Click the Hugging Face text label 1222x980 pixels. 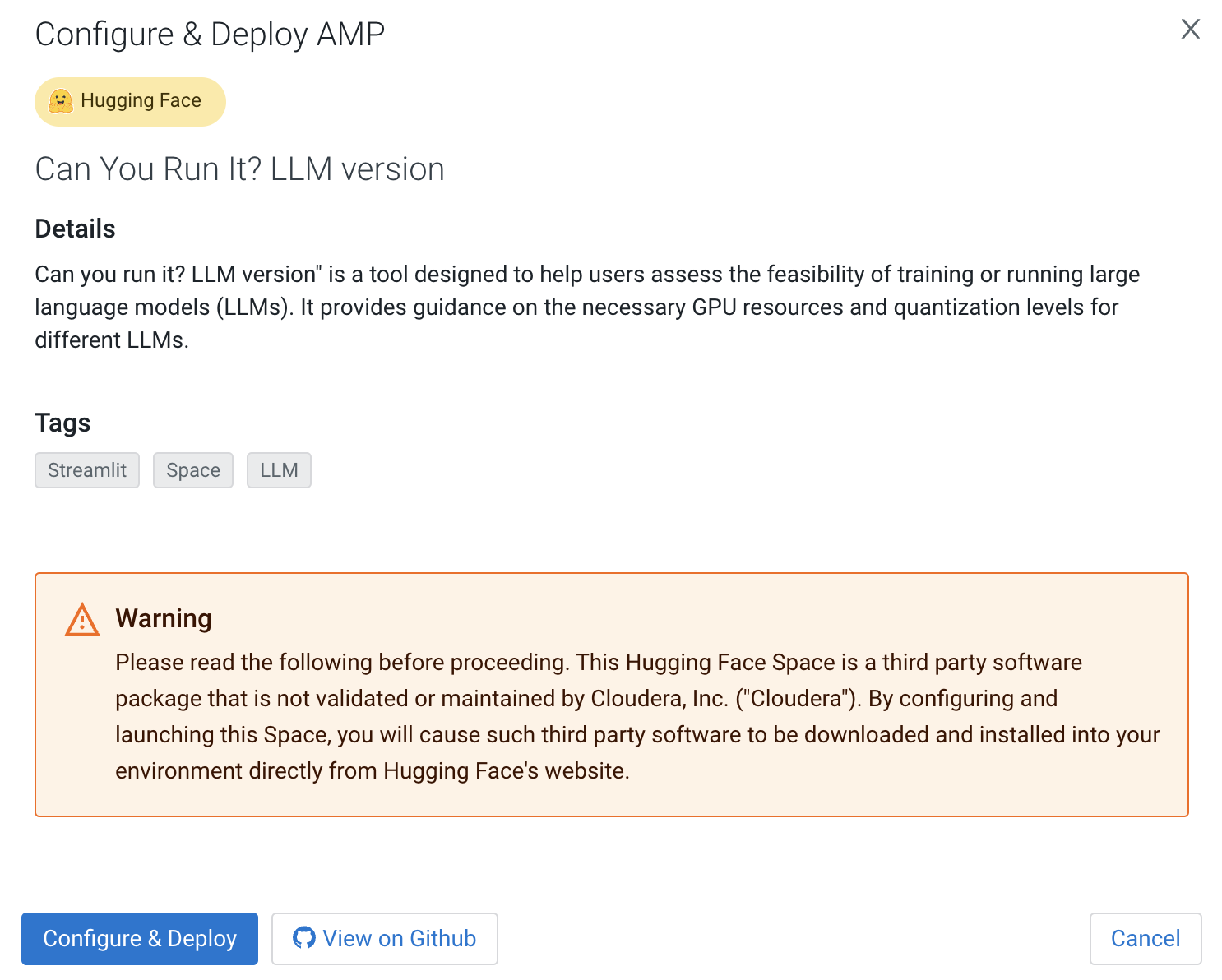click(x=141, y=100)
